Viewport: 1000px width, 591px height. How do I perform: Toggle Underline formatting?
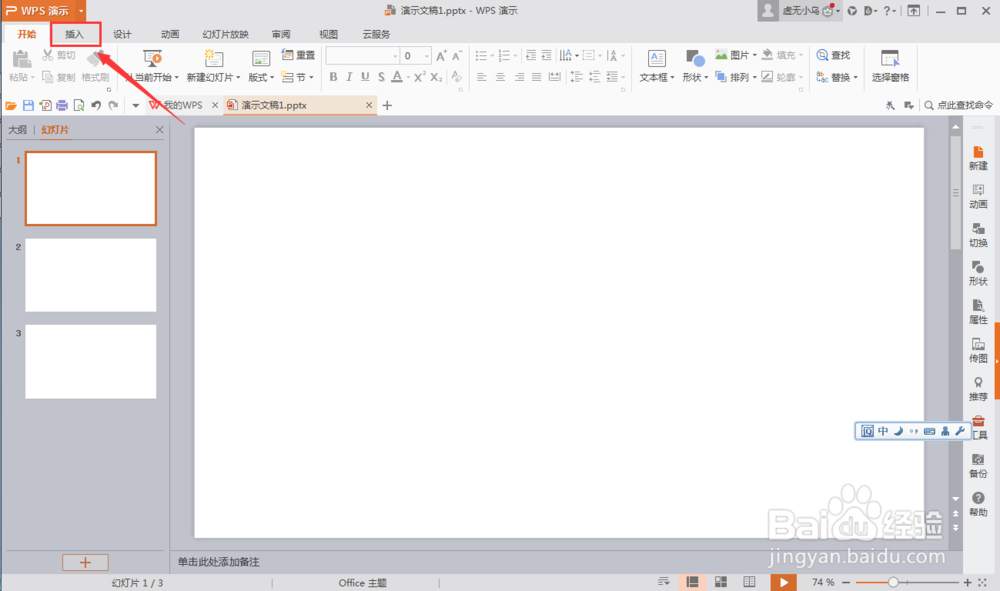pyautogui.click(x=365, y=77)
